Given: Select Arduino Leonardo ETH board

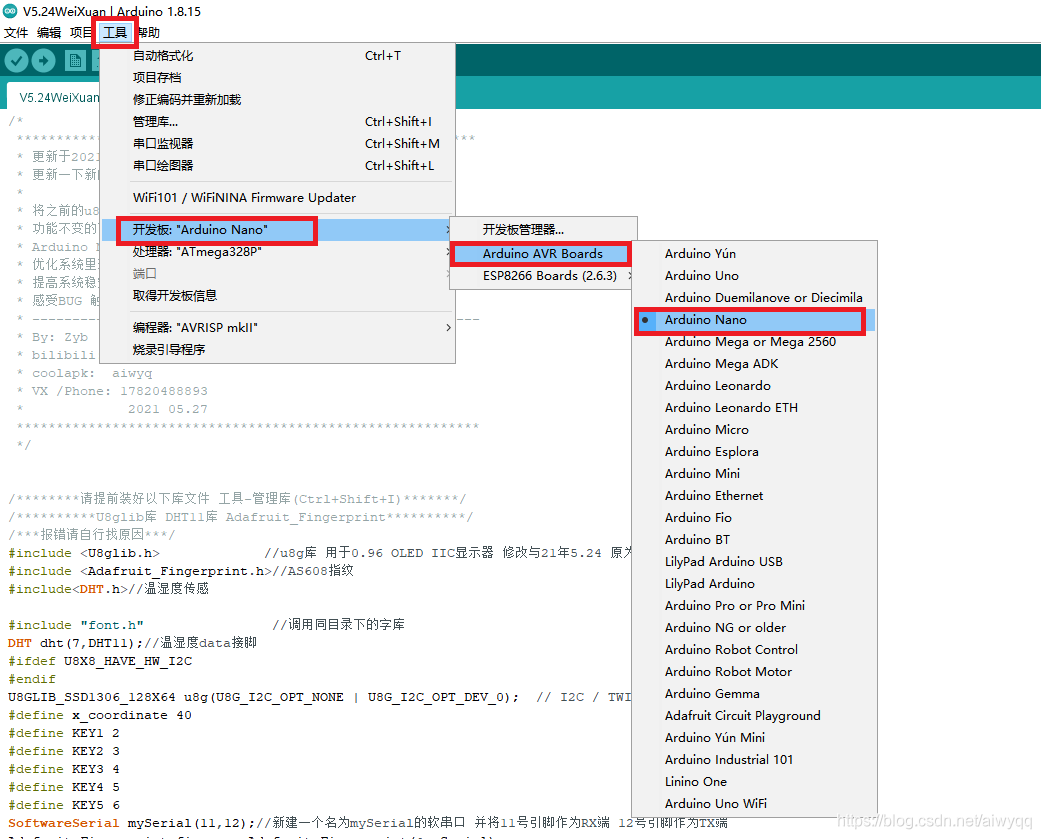Looking at the screenshot, I should click(754, 408).
